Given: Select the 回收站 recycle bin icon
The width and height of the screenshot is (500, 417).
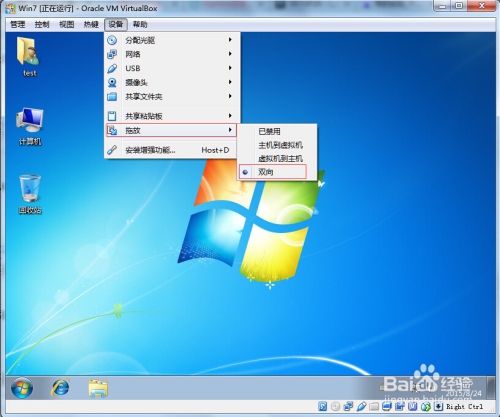Looking at the screenshot, I should pos(30,194).
